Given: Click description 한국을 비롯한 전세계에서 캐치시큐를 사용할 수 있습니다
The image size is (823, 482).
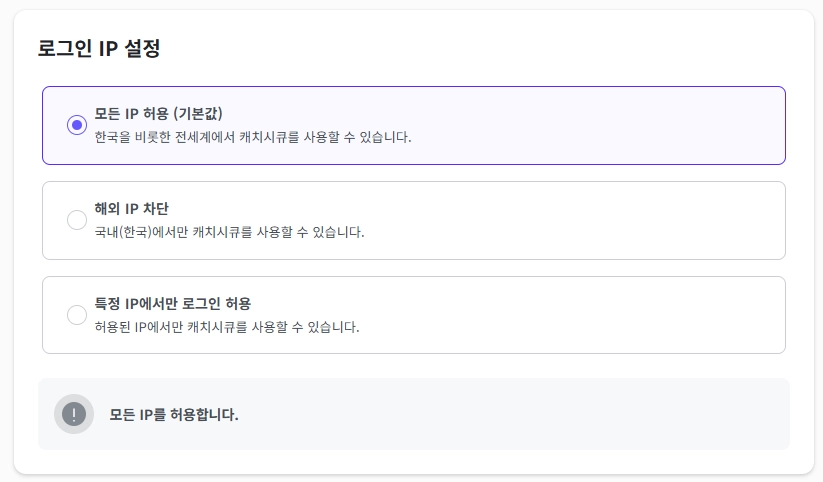Looking at the screenshot, I should pyautogui.click(x=252, y=137).
